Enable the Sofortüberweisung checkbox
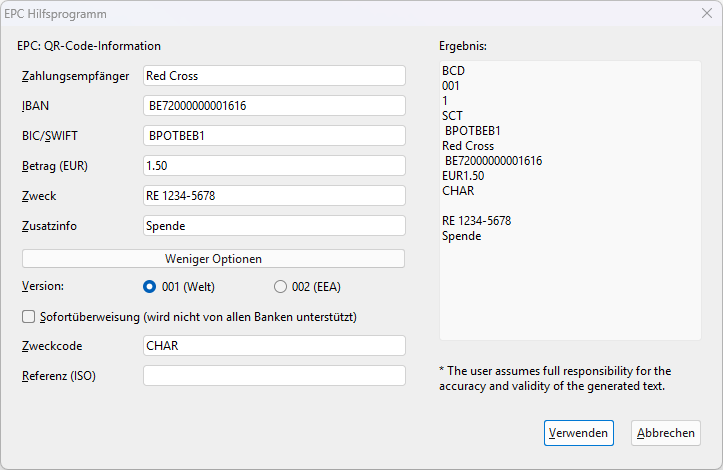This screenshot has width=723, height=470. click(x=29, y=317)
